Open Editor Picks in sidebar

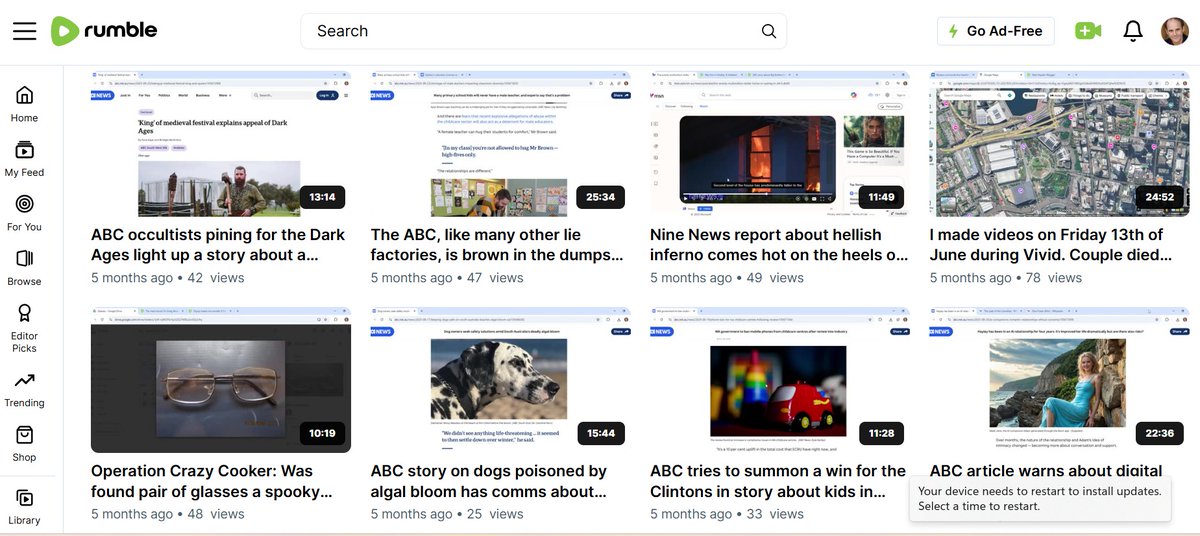point(24,328)
